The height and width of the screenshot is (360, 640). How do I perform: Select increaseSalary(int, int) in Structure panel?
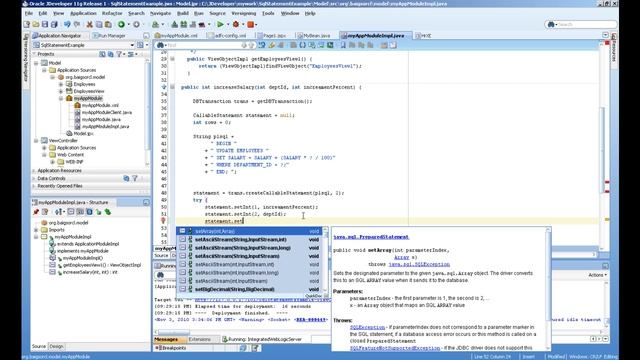coord(90,272)
